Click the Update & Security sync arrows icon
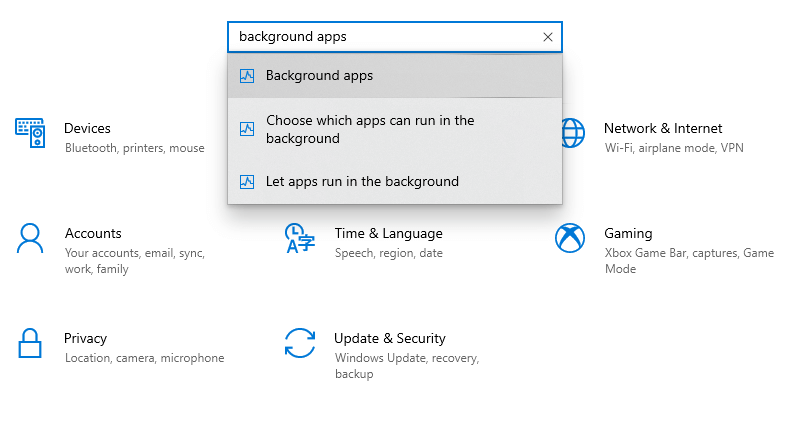Viewport: 800px width, 442px height. (x=299, y=343)
